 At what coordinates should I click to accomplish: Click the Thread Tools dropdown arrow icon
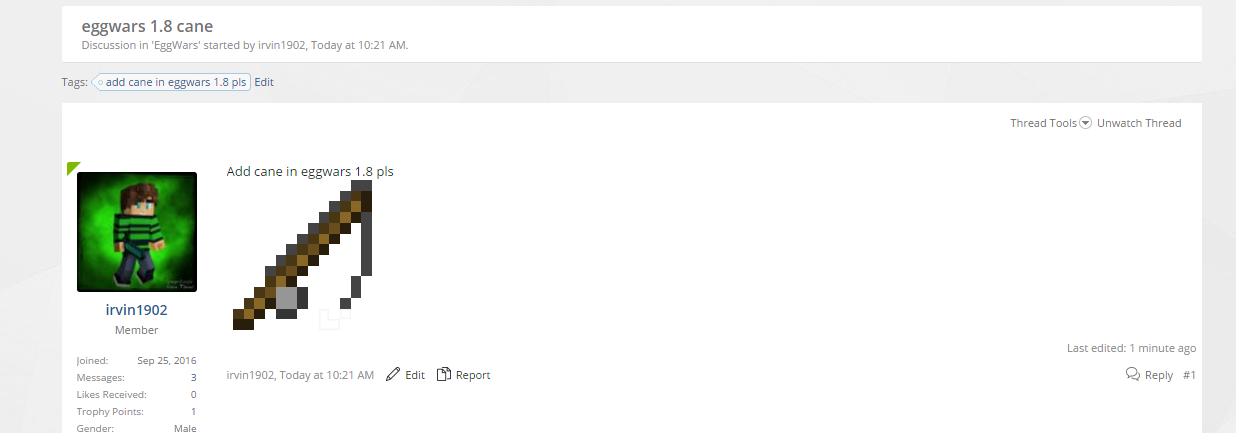point(1085,123)
